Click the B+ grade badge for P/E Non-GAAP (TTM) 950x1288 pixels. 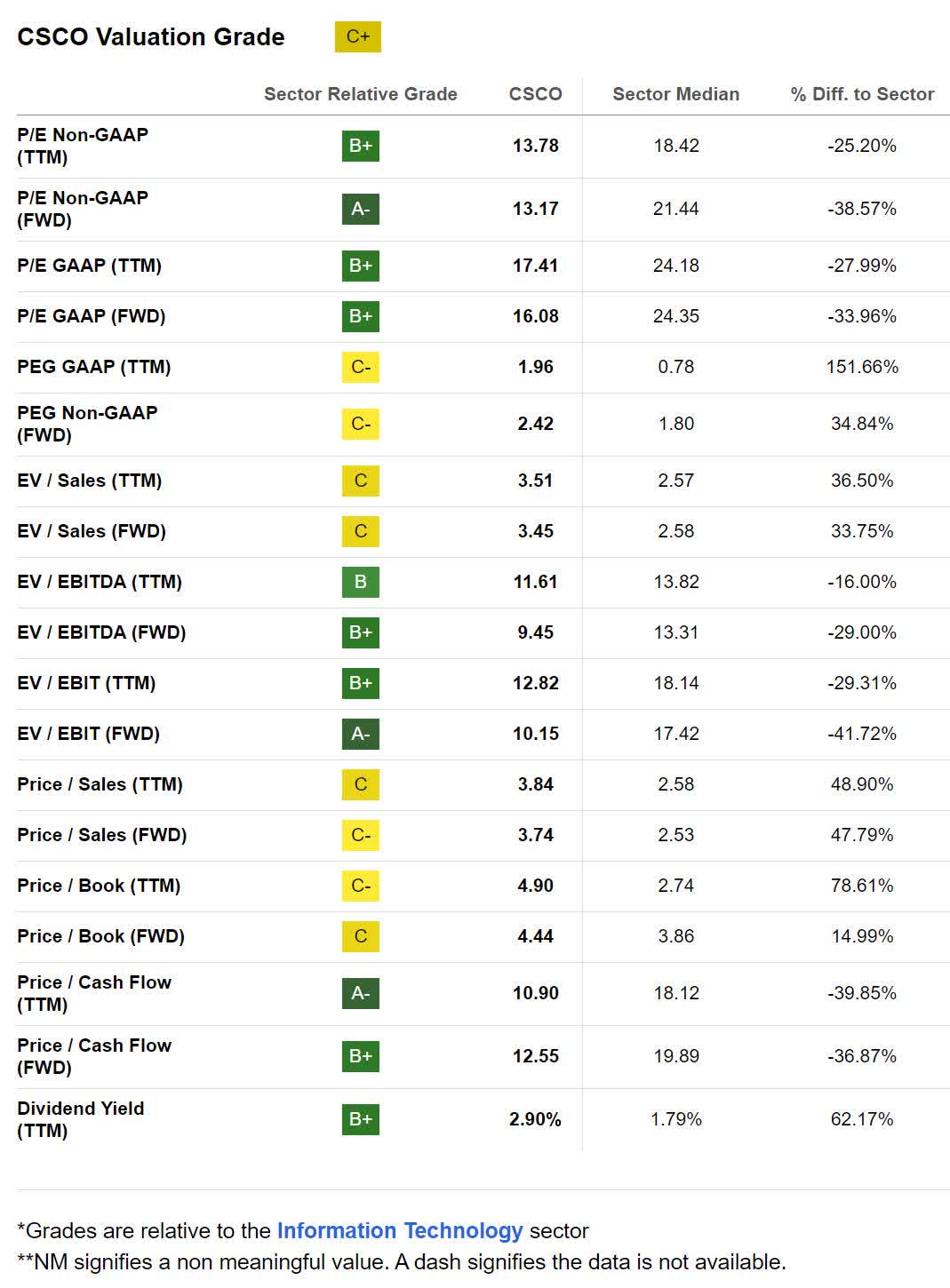coord(360,146)
